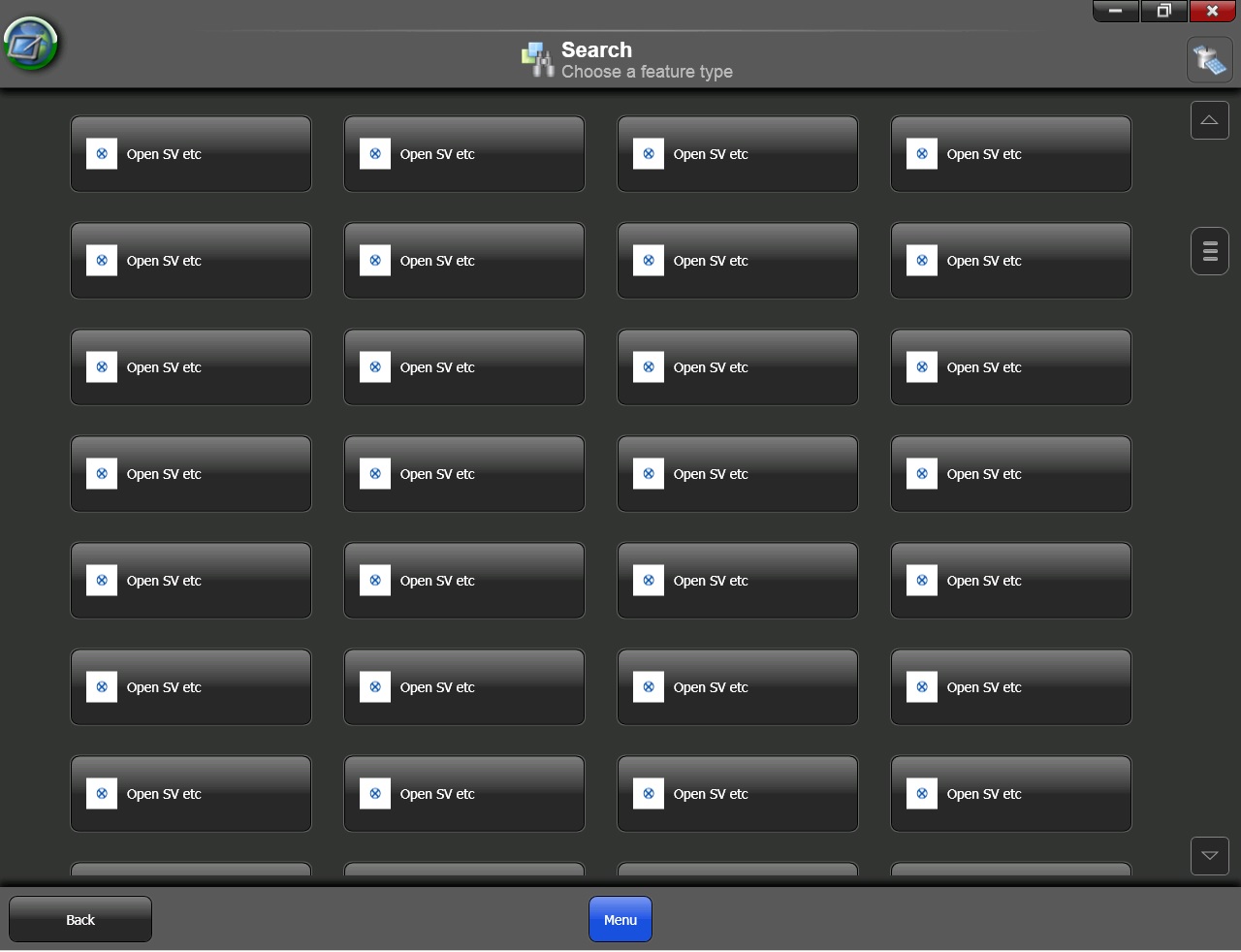Click the feature icon inside the first Open SV etc tile
Image resolution: width=1241 pixels, height=952 pixels.
click(101, 152)
